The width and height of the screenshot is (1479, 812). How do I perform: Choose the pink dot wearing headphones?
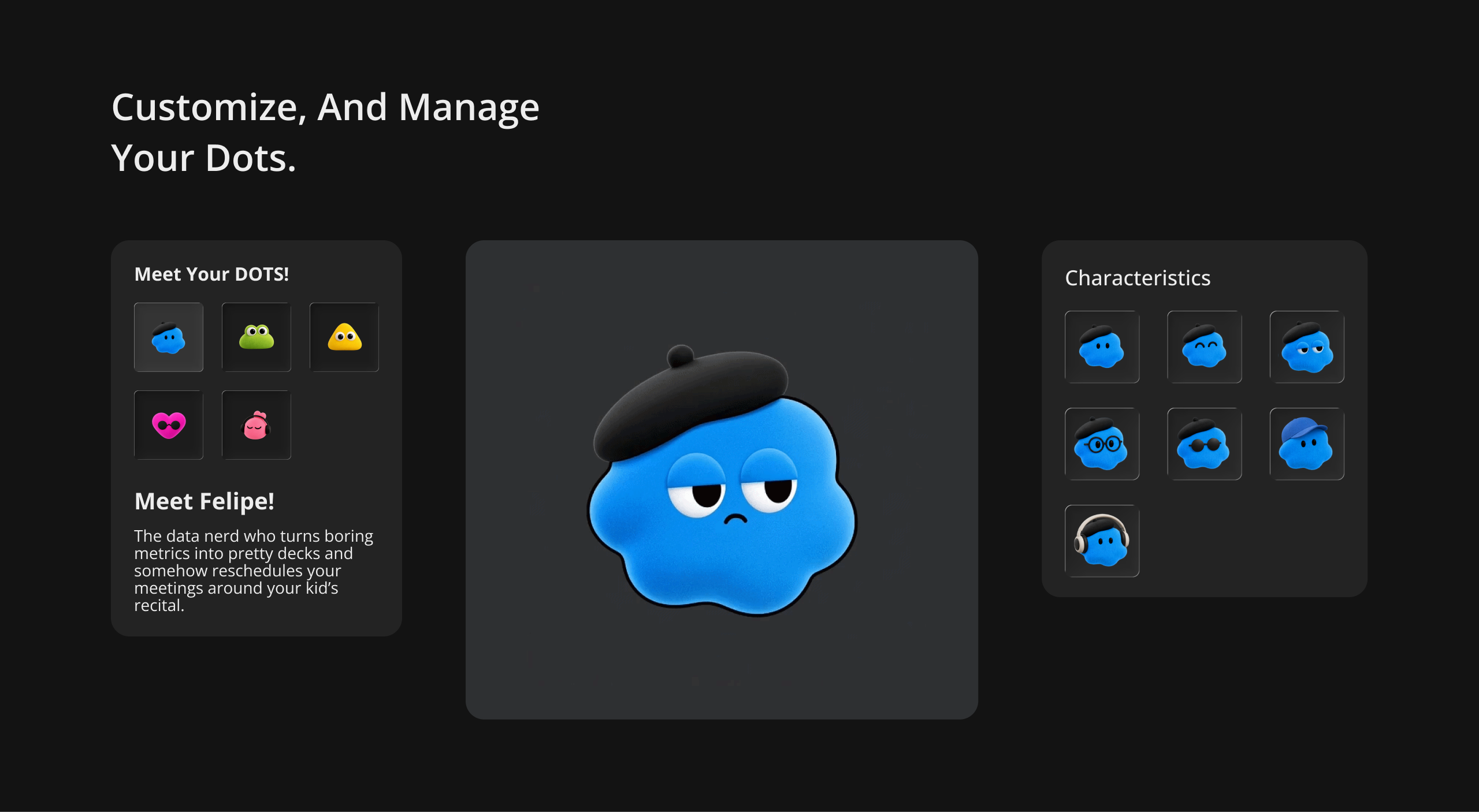[x=257, y=425]
